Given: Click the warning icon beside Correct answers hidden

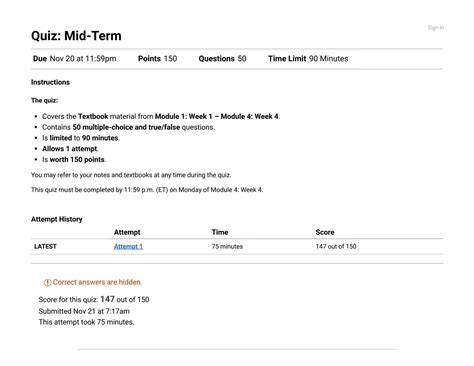Looking at the screenshot, I should tap(47, 282).
